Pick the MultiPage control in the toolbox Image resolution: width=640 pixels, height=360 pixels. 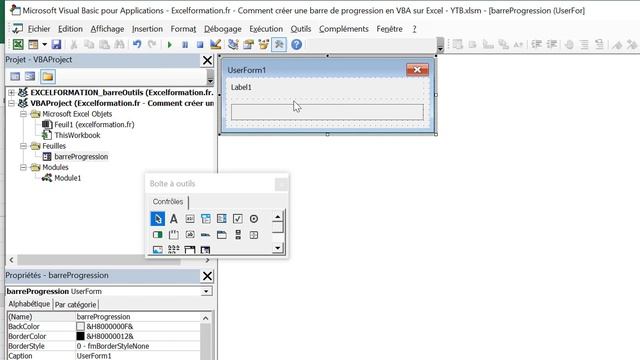(222, 235)
